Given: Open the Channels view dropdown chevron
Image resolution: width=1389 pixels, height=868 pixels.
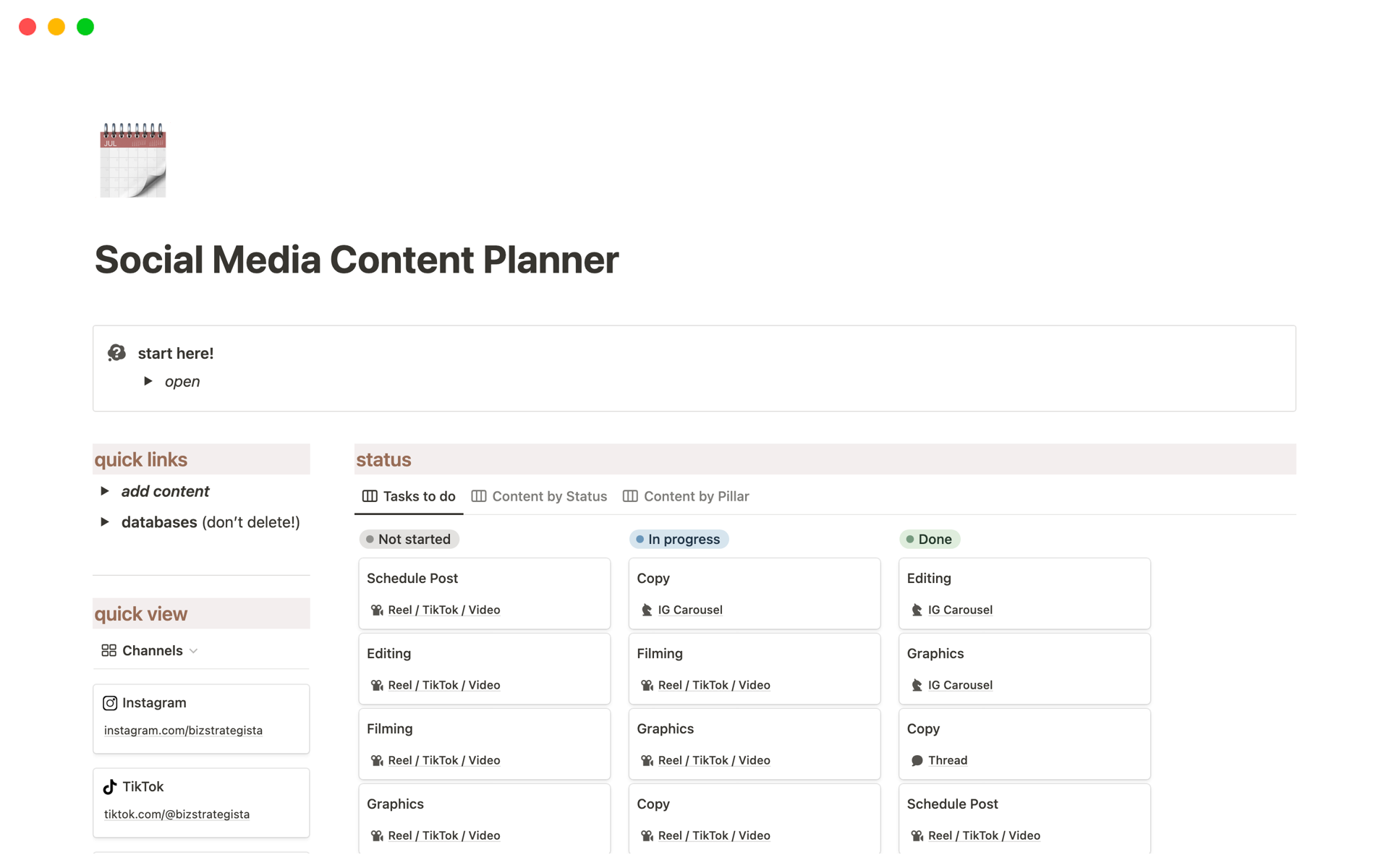Looking at the screenshot, I should coord(194,651).
